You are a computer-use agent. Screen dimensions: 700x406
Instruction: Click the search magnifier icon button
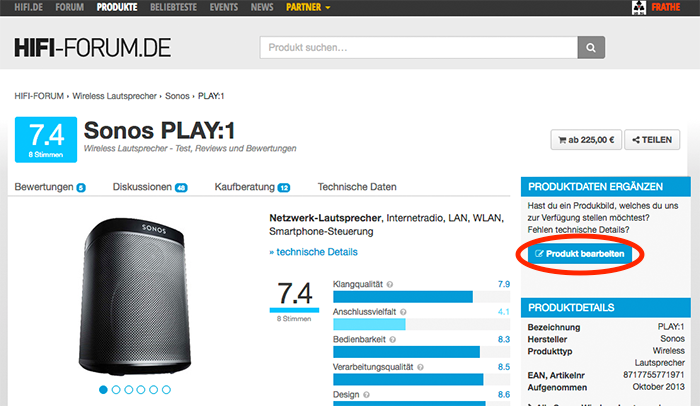tap(592, 47)
